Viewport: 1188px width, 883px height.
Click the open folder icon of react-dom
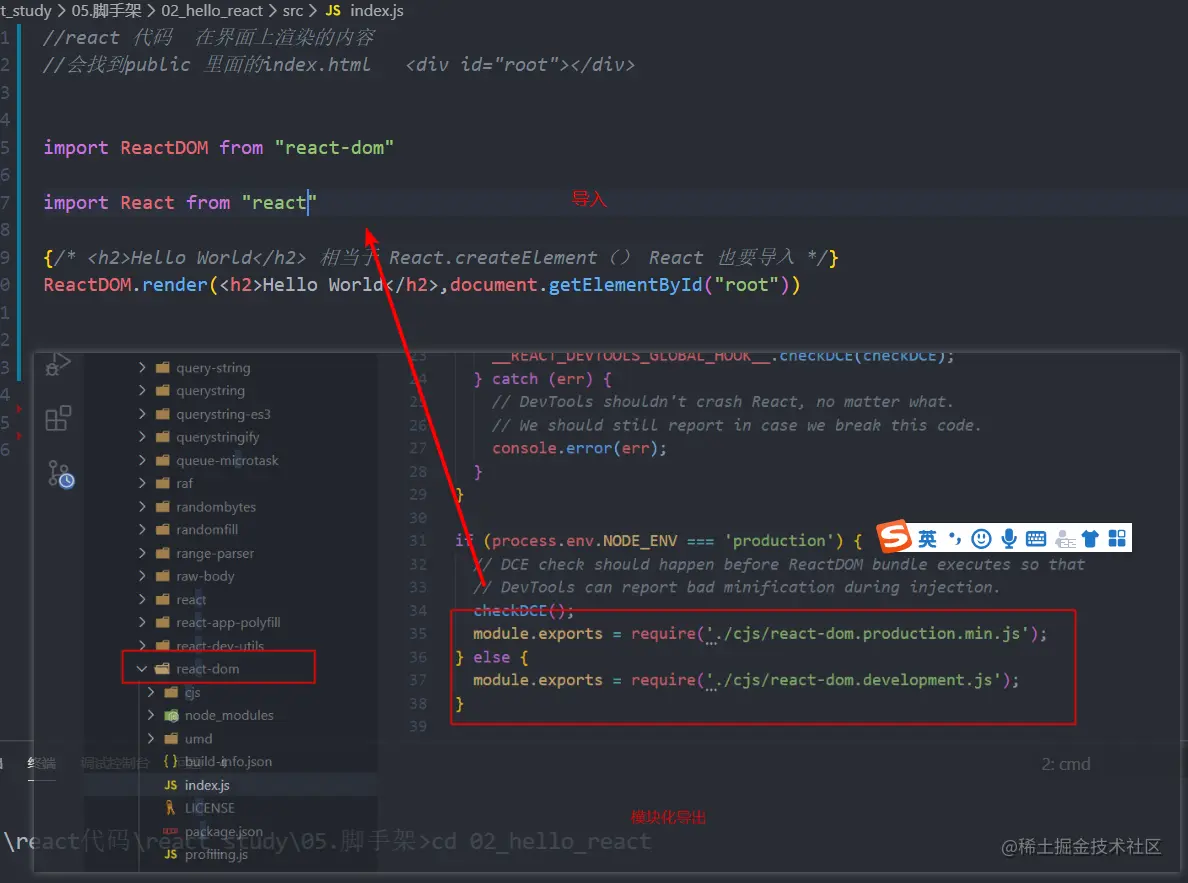162,669
